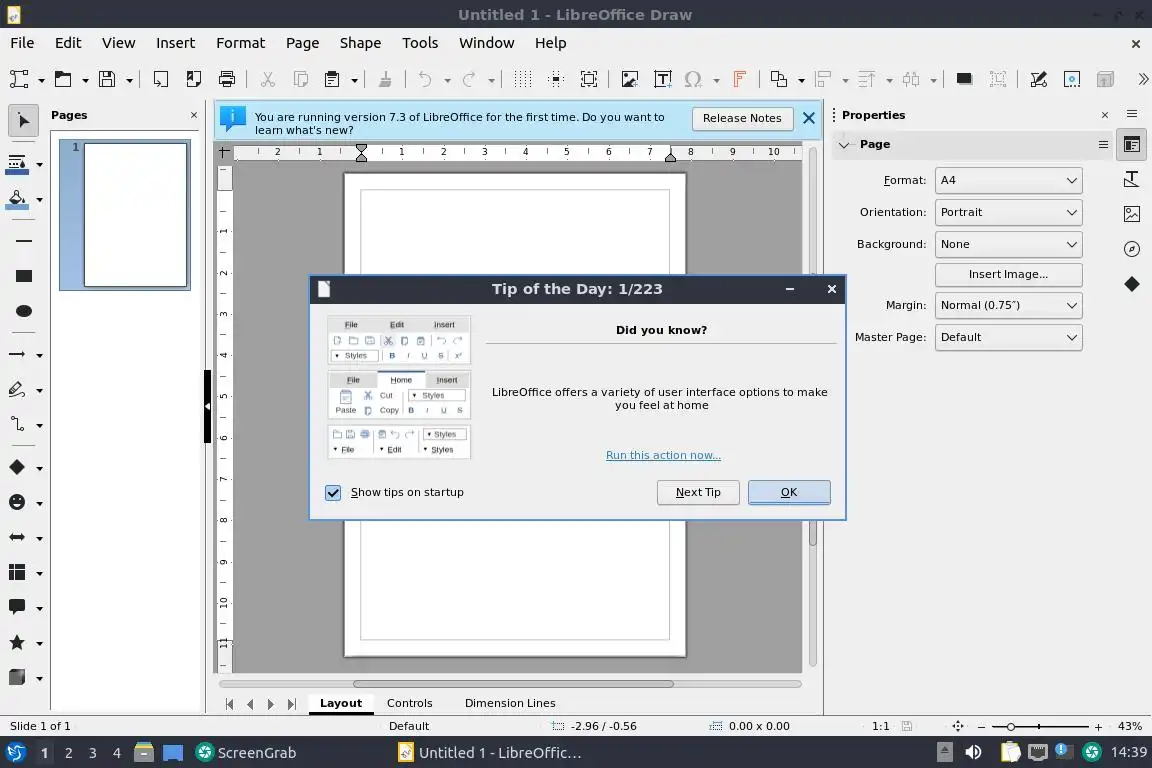The image size is (1152, 768).
Task: Select the Flowchart shapes tool
Action: (x=17, y=573)
